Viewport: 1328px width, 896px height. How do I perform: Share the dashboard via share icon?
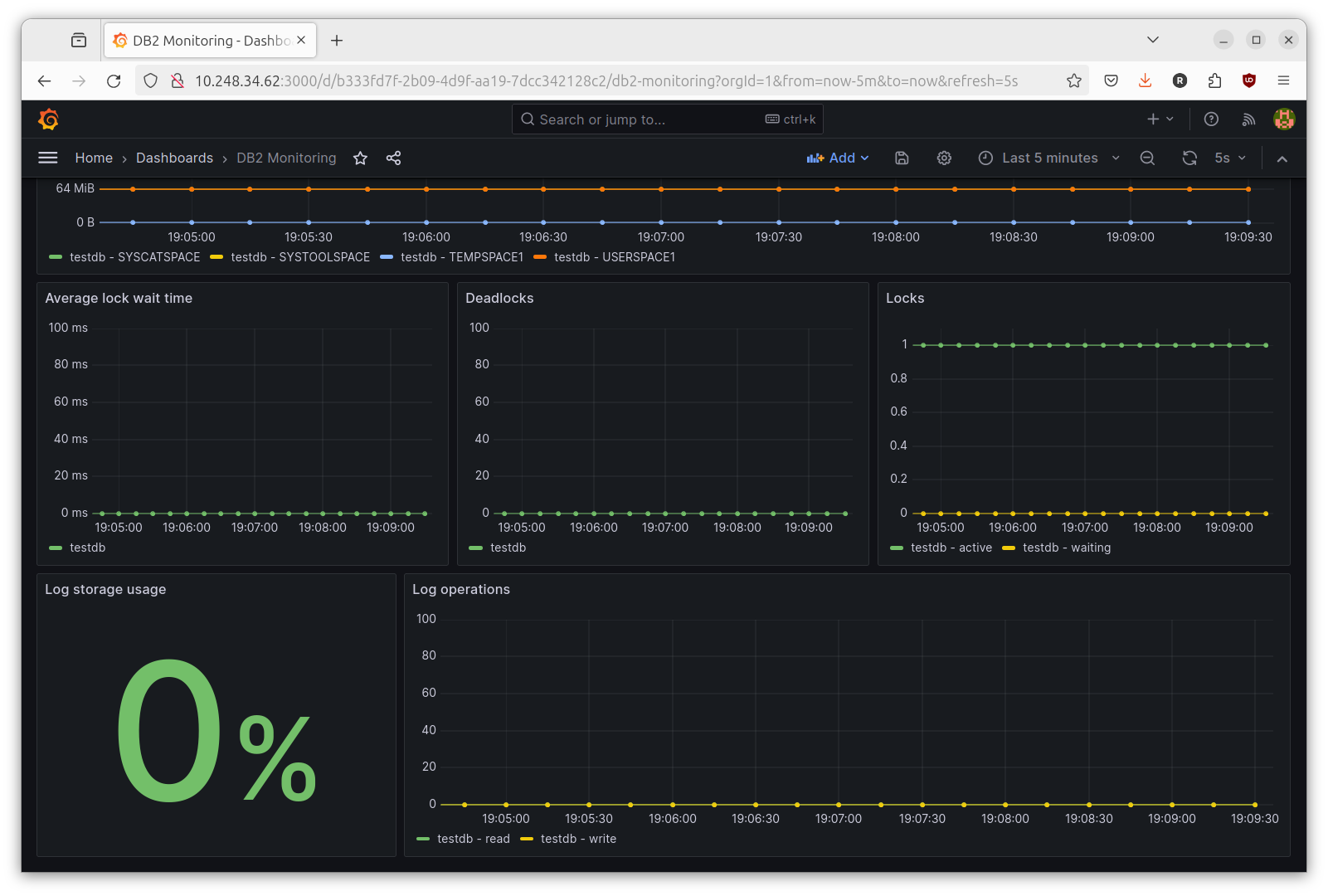pos(394,158)
